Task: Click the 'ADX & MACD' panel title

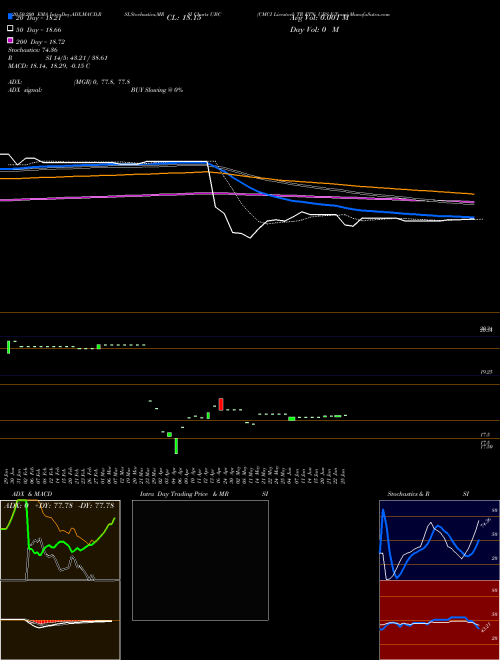Action: [x=30, y=494]
